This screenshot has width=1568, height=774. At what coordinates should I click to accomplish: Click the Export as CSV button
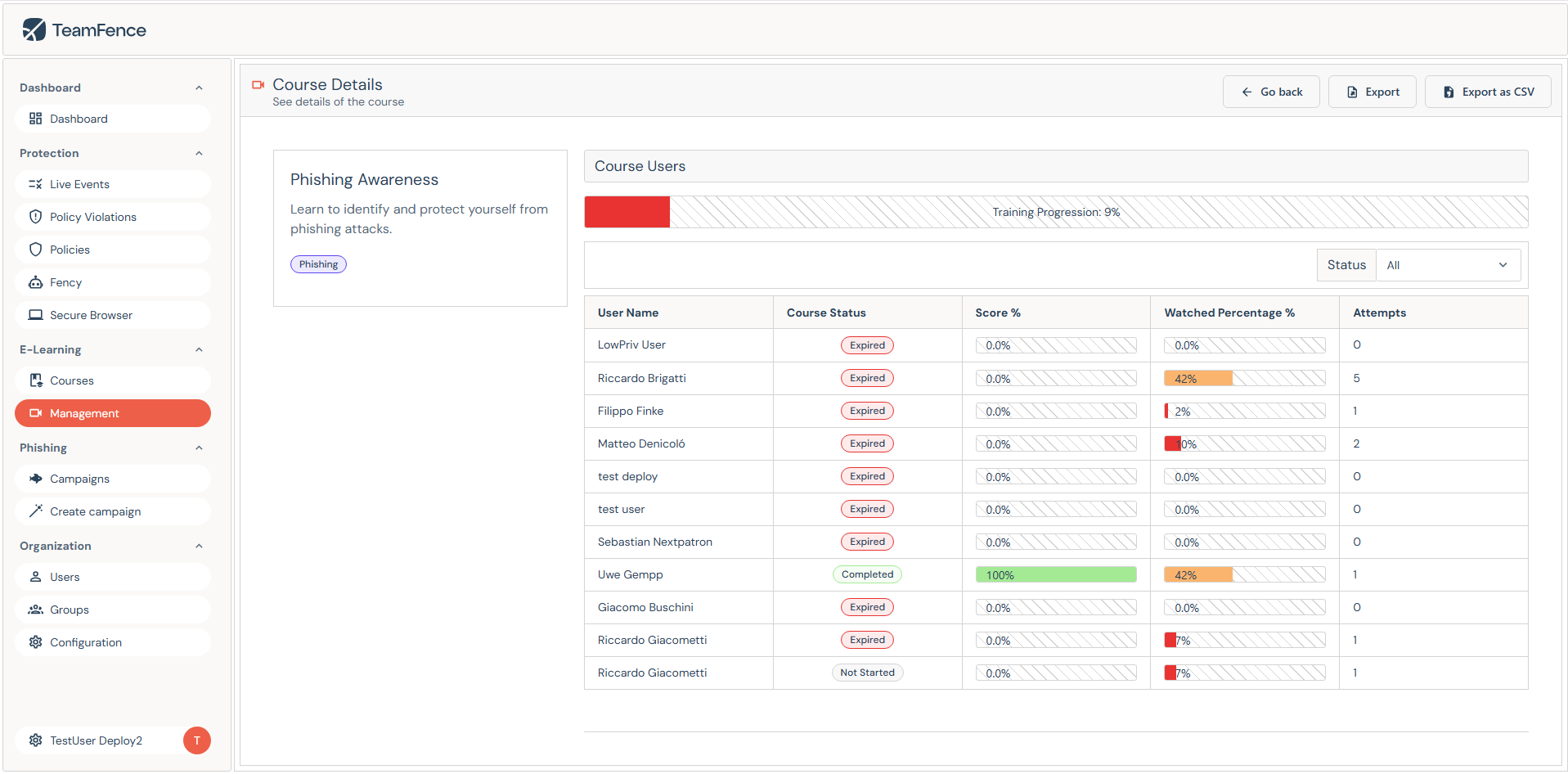[1488, 92]
